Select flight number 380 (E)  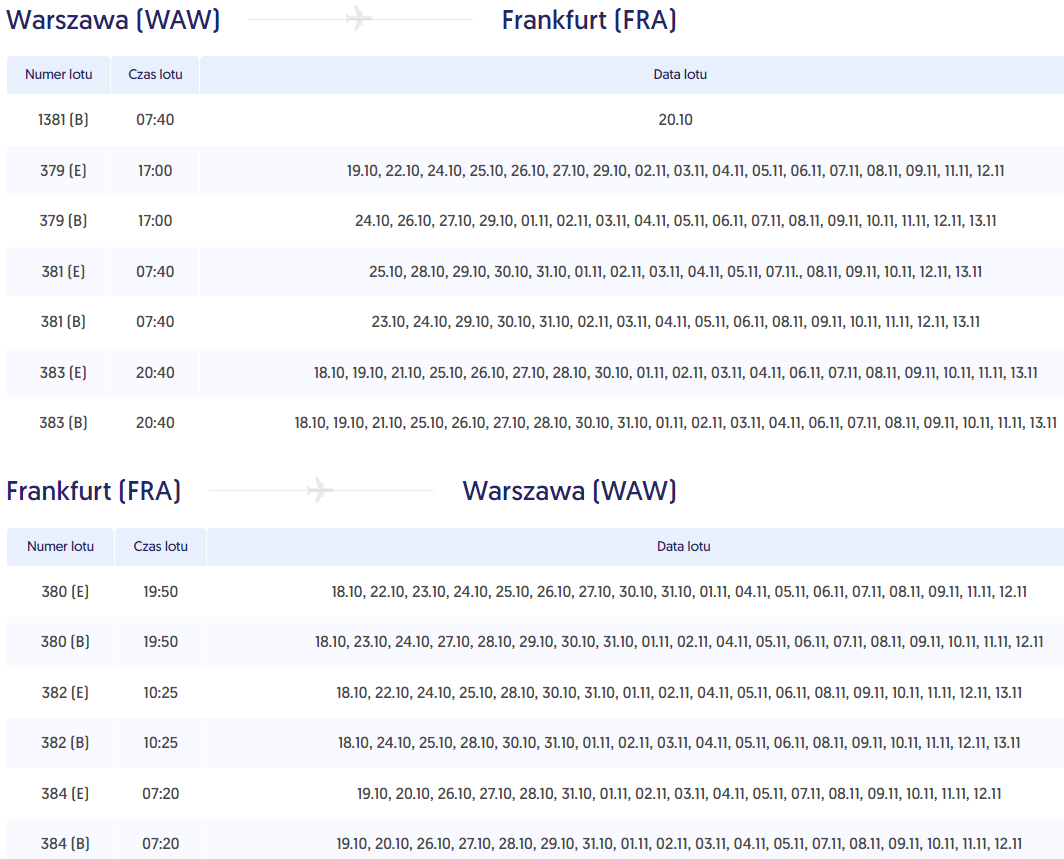(x=65, y=592)
